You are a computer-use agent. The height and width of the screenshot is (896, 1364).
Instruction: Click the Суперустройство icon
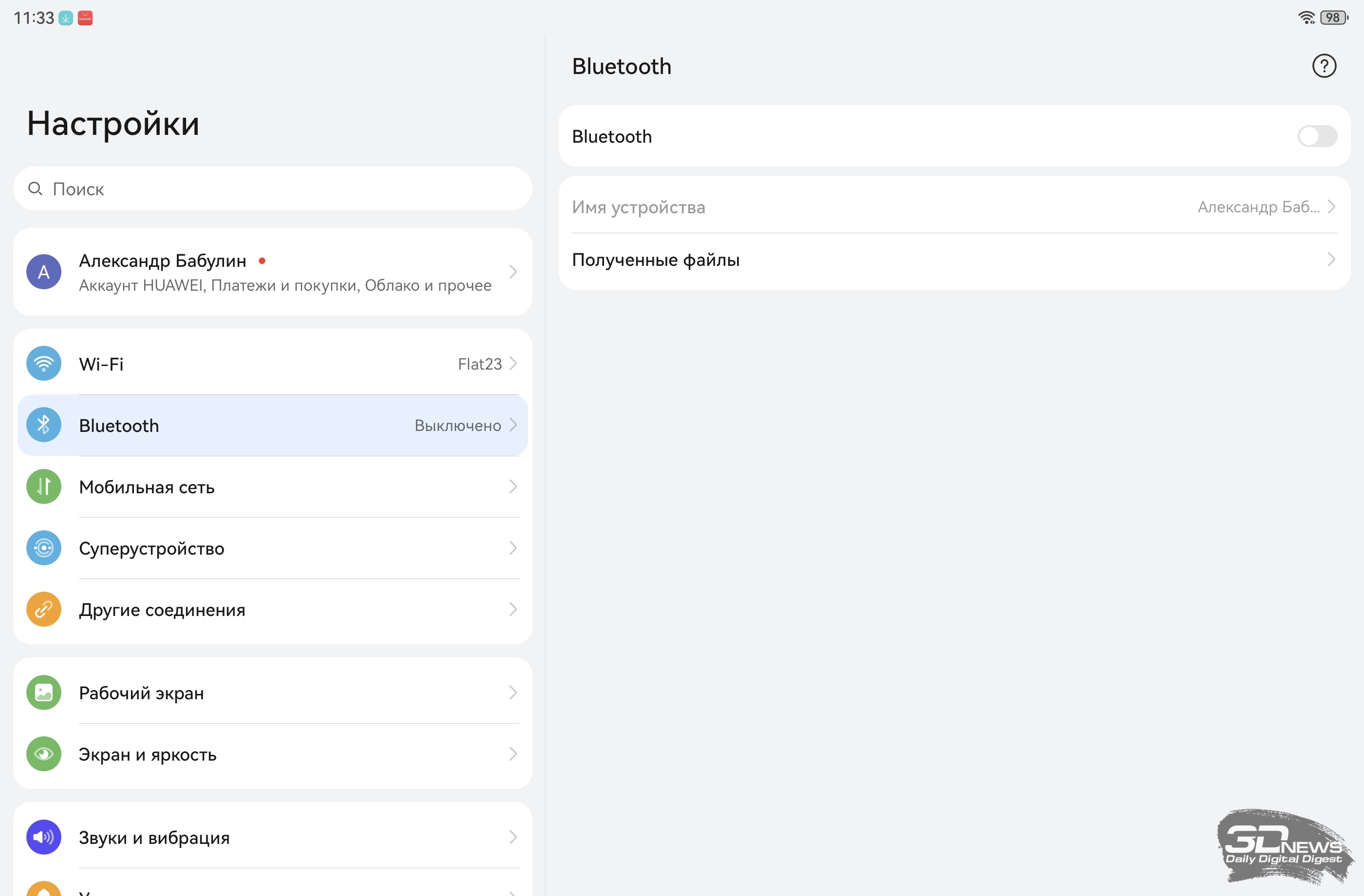click(x=43, y=548)
